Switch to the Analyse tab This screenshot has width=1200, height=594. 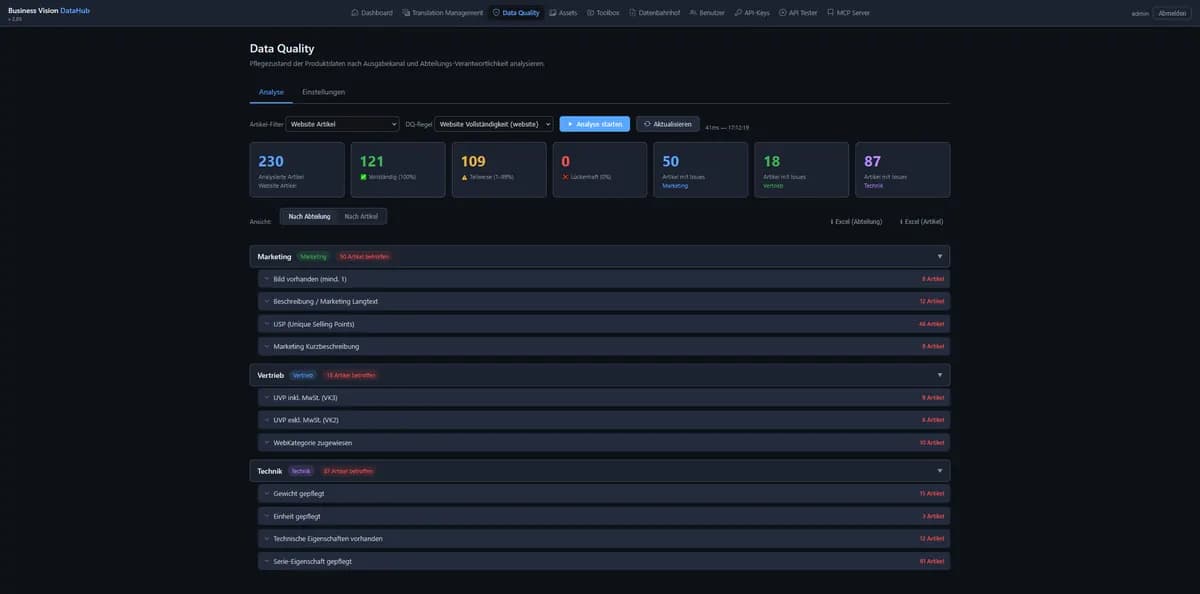271,92
